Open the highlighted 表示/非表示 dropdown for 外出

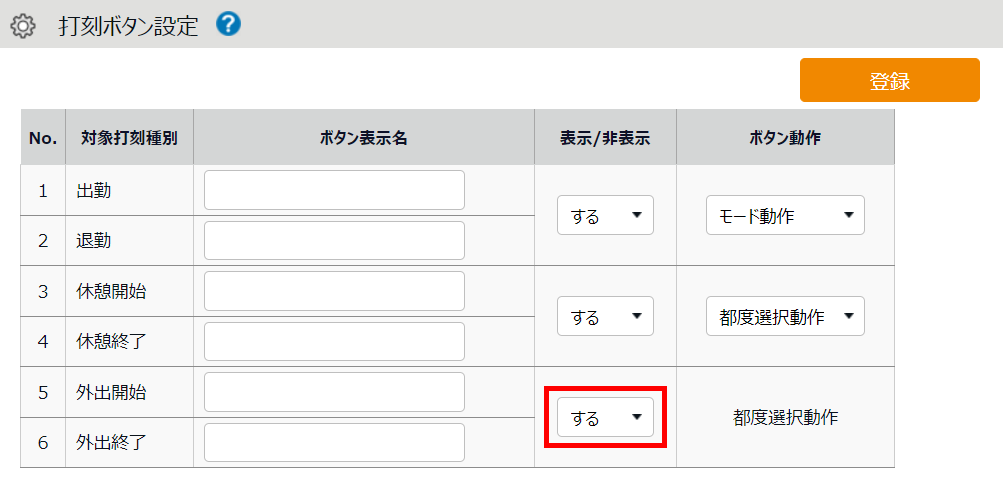pyautogui.click(x=605, y=418)
